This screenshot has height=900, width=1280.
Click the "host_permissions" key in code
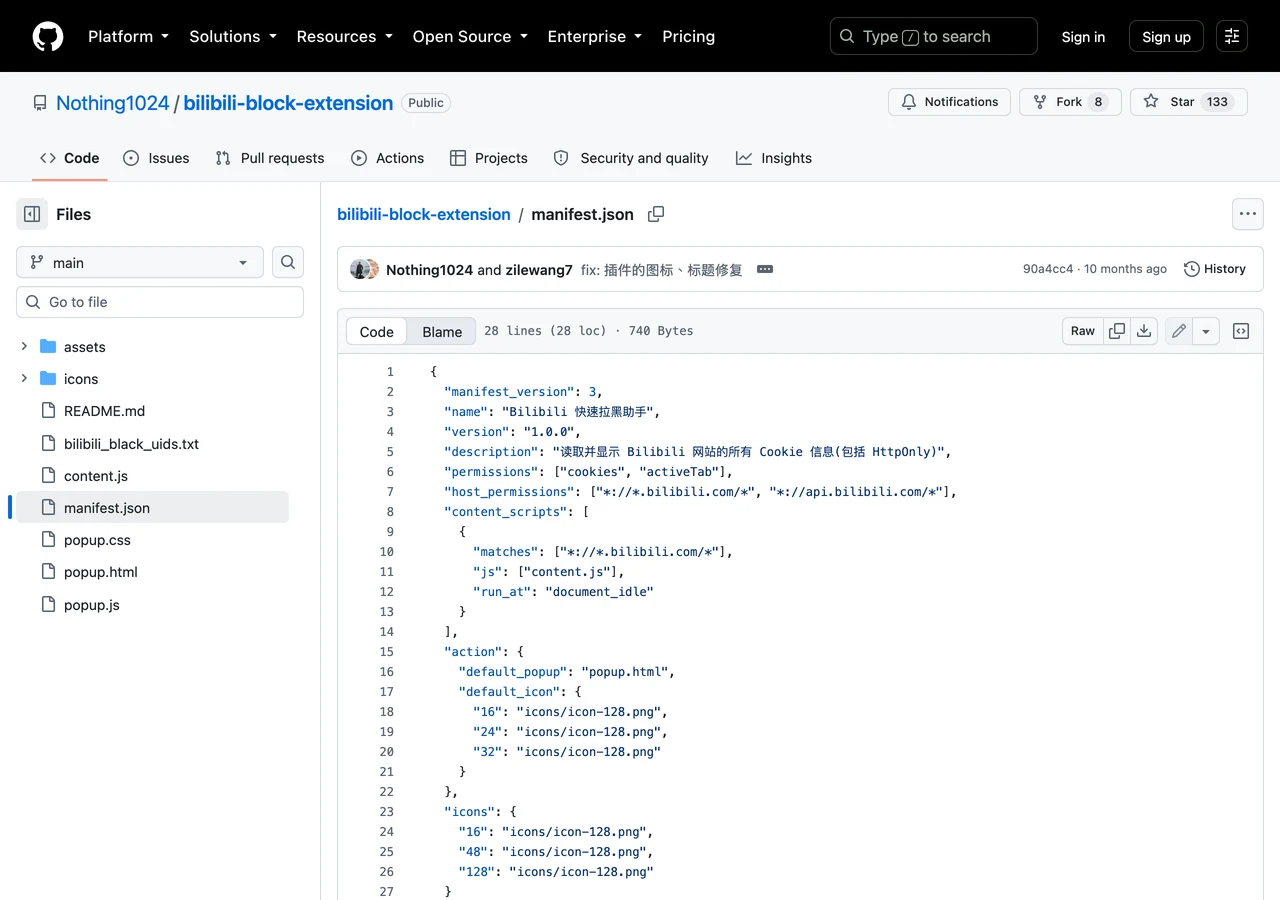tap(509, 492)
